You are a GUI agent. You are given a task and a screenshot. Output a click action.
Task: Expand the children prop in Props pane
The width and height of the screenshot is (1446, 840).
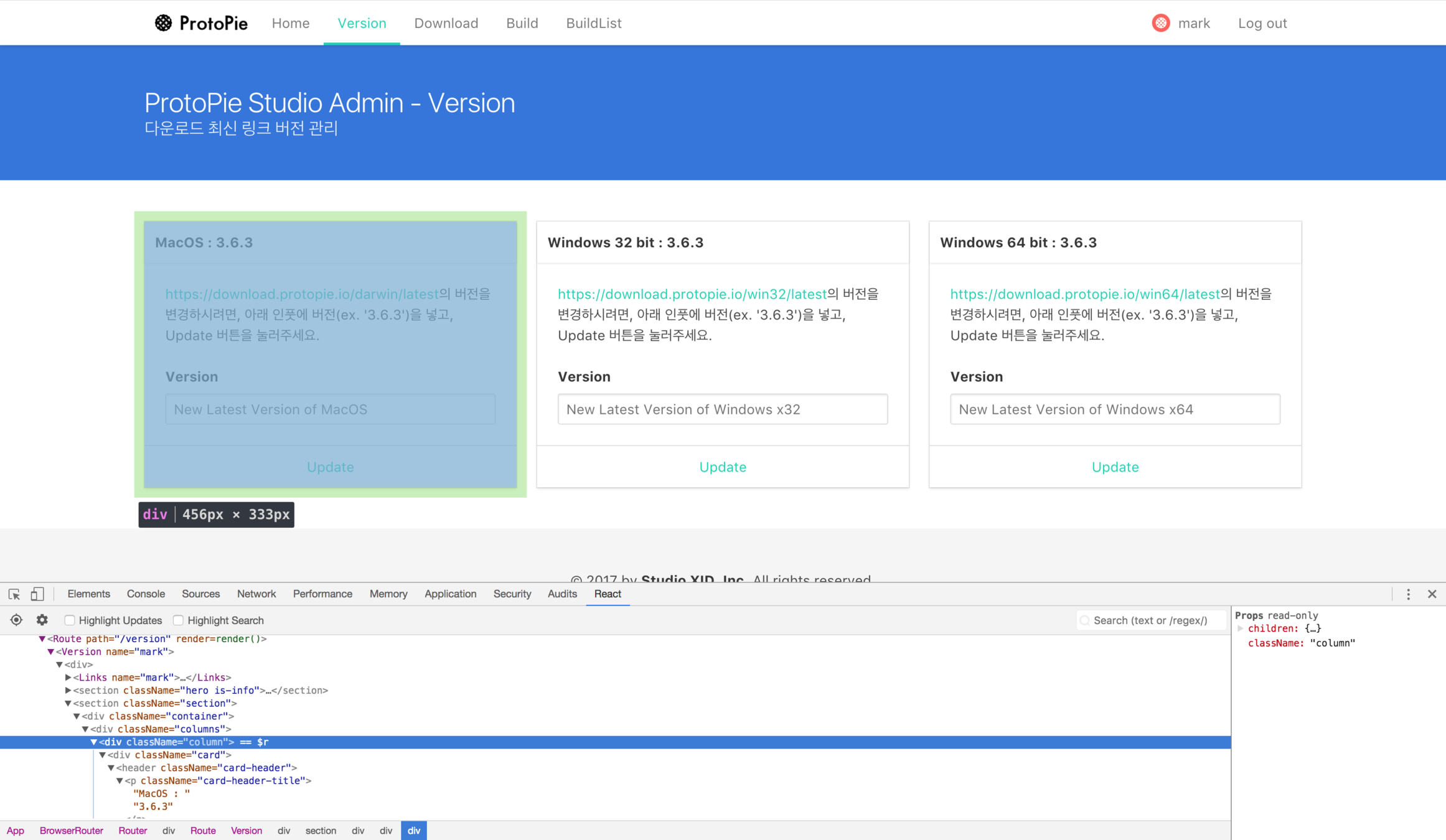pos(1241,629)
